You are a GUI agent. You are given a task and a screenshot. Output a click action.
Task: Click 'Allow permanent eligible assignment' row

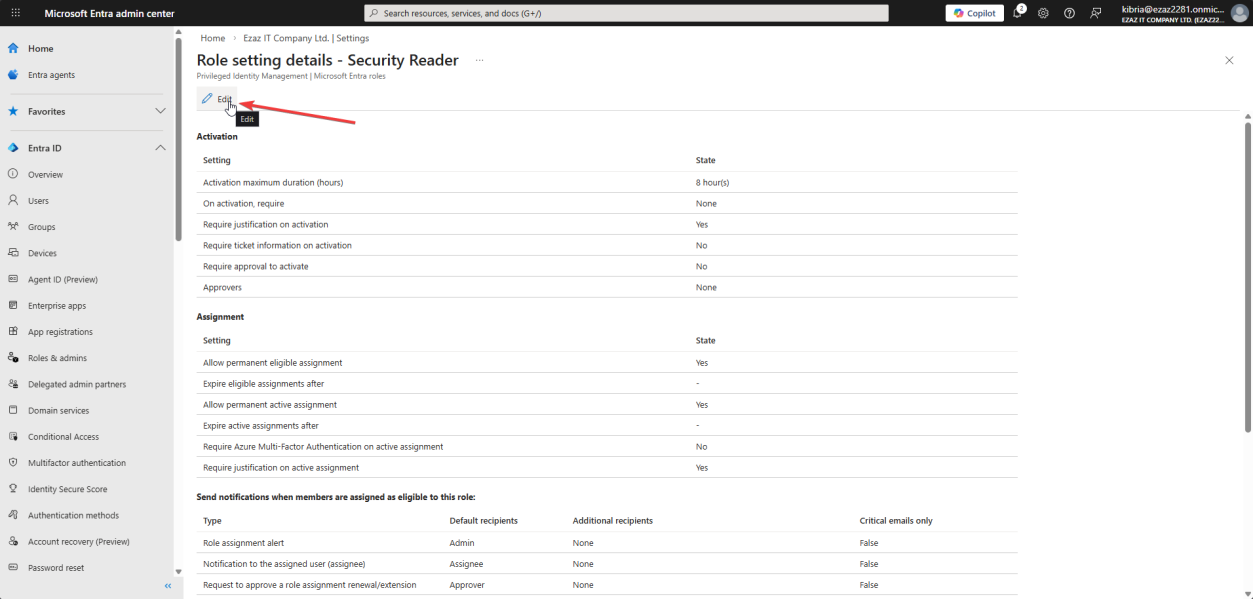pos(607,362)
